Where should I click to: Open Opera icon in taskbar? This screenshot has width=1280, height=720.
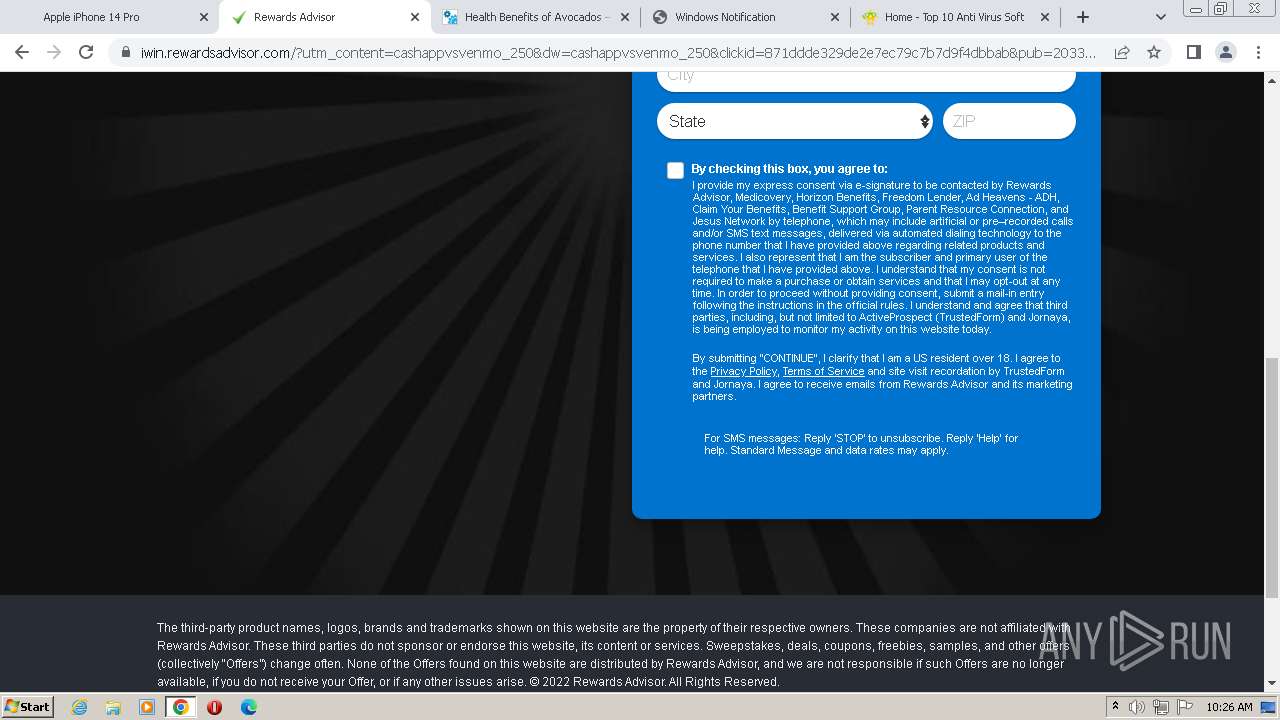(214, 707)
